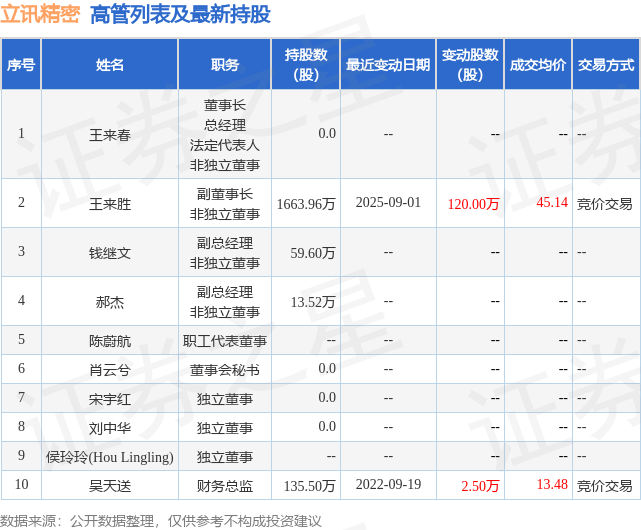The width and height of the screenshot is (641, 530).
Task: Select the 持股数(股) column header
Action: tap(306, 64)
